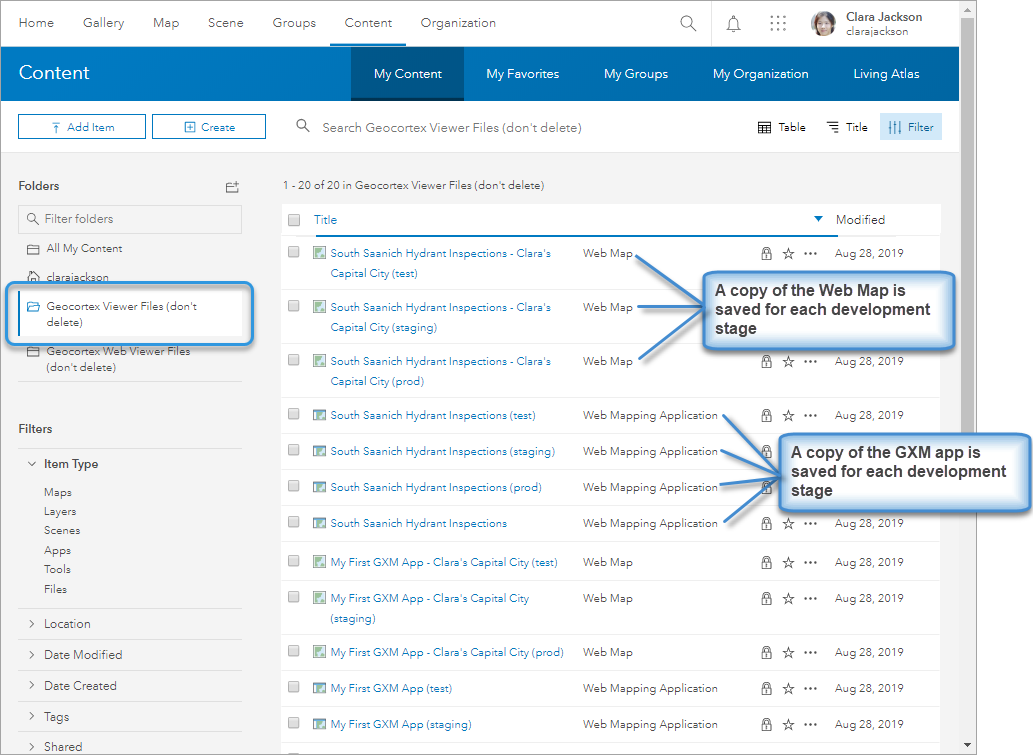Open the My Favorites tab
This screenshot has width=1033, height=755.
click(522, 74)
